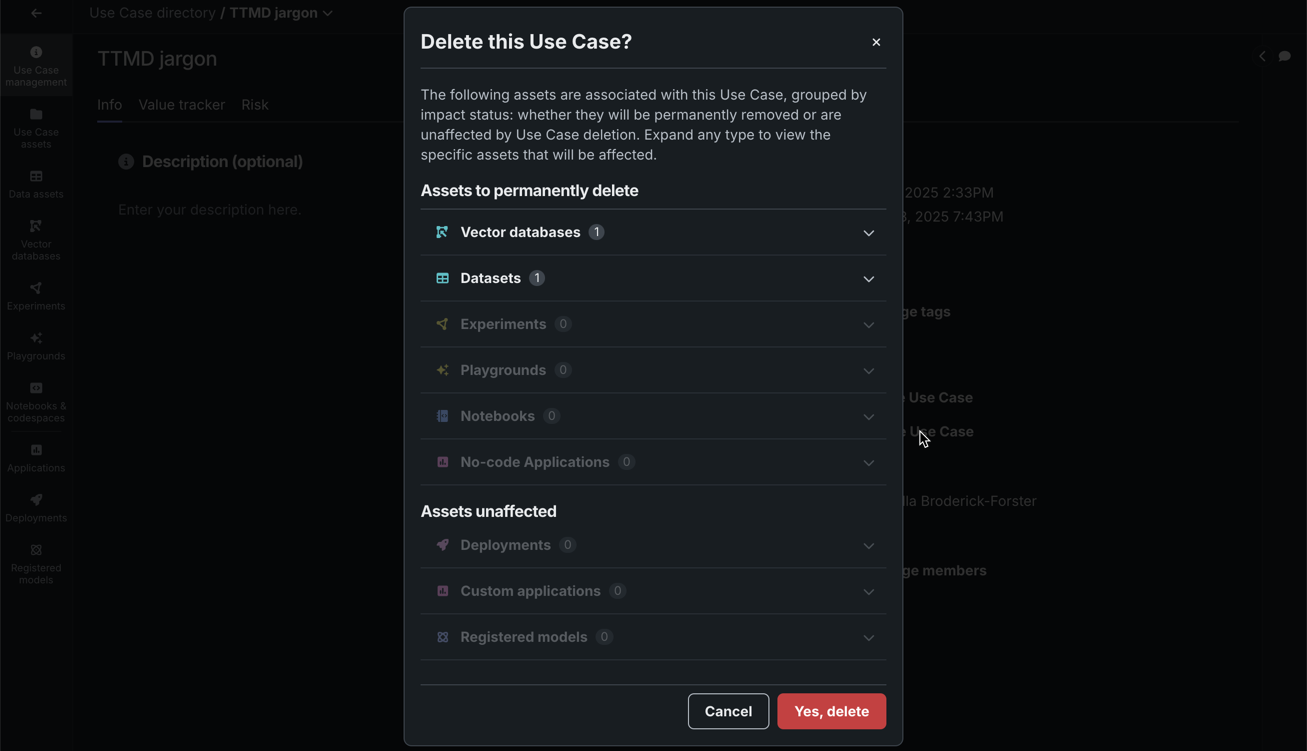Expand the Experiments asset row
Screen dimensions: 1307x751
tap(868, 325)
